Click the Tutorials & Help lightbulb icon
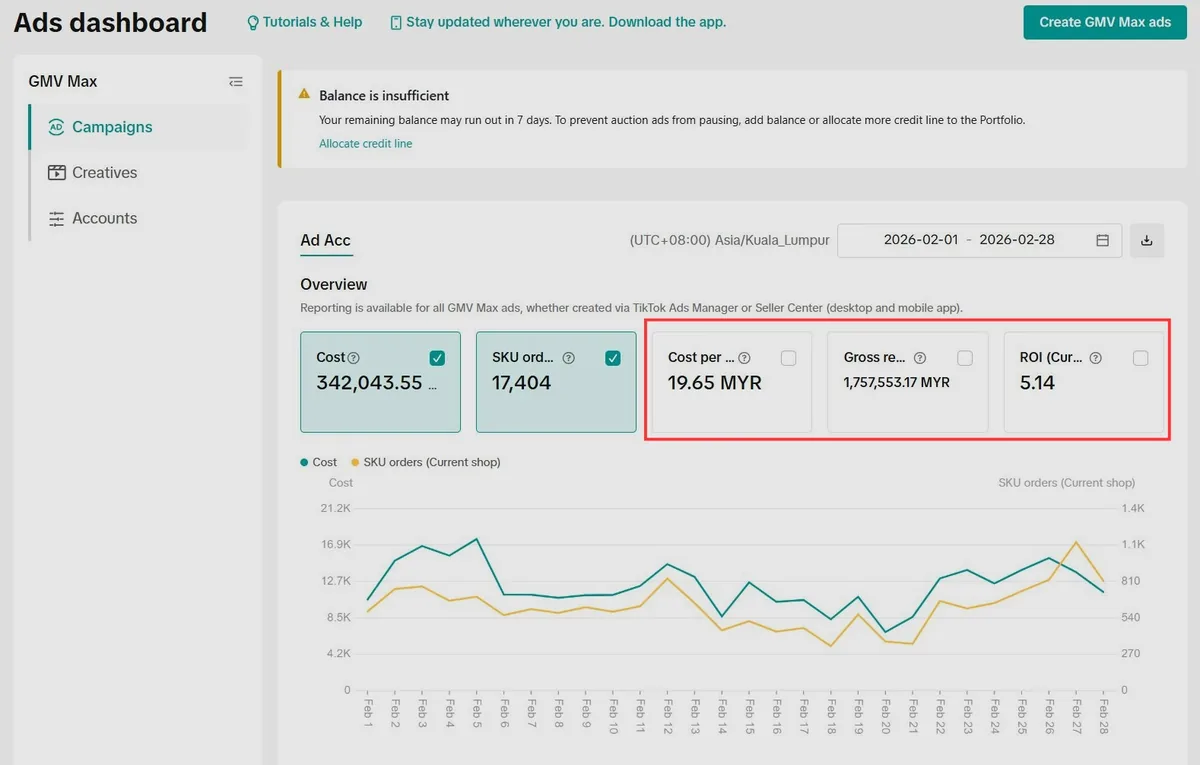This screenshot has width=1200, height=765. (x=253, y=22)
